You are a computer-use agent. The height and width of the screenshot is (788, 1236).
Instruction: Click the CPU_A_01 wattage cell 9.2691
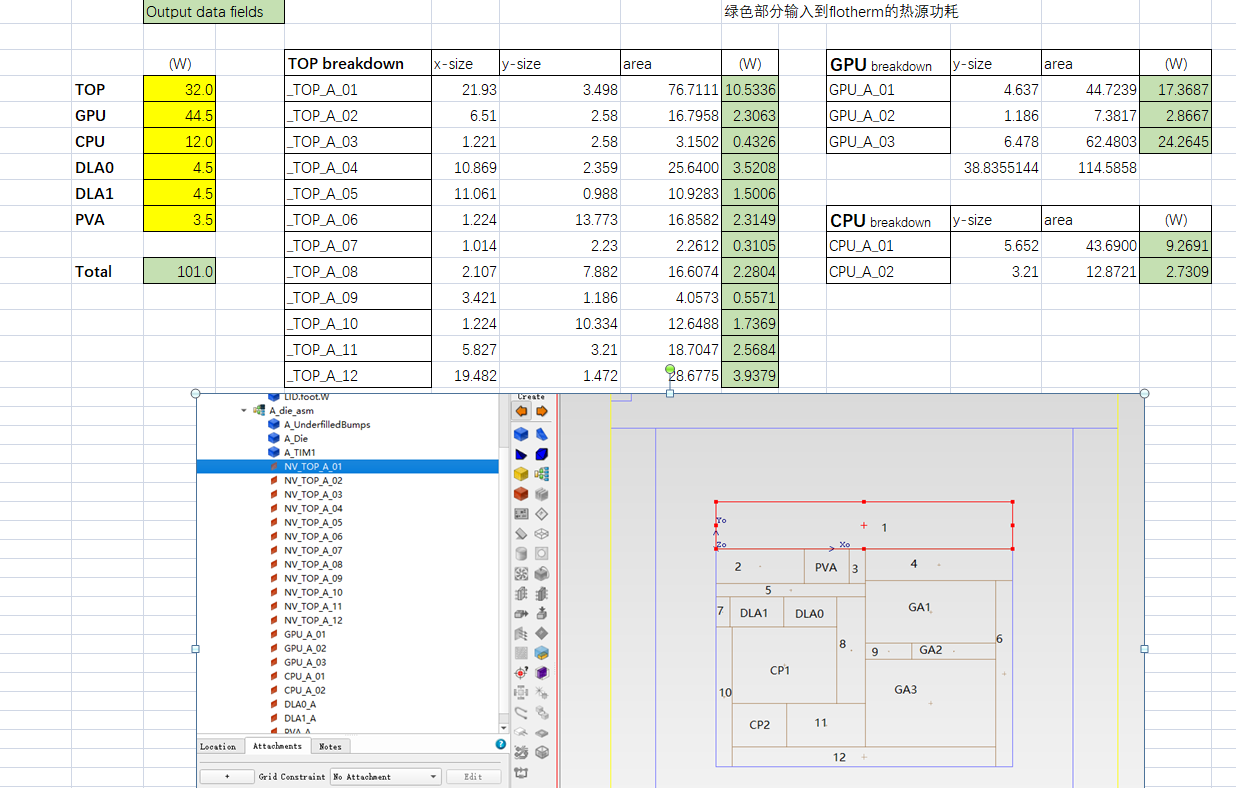(1175, 245)
